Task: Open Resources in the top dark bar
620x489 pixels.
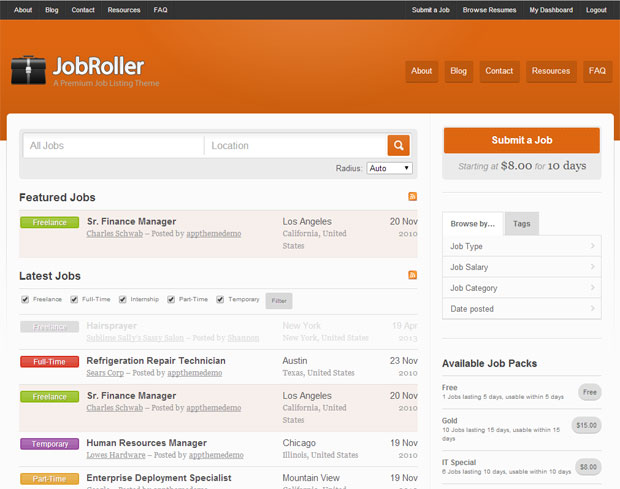Action: 124,10
